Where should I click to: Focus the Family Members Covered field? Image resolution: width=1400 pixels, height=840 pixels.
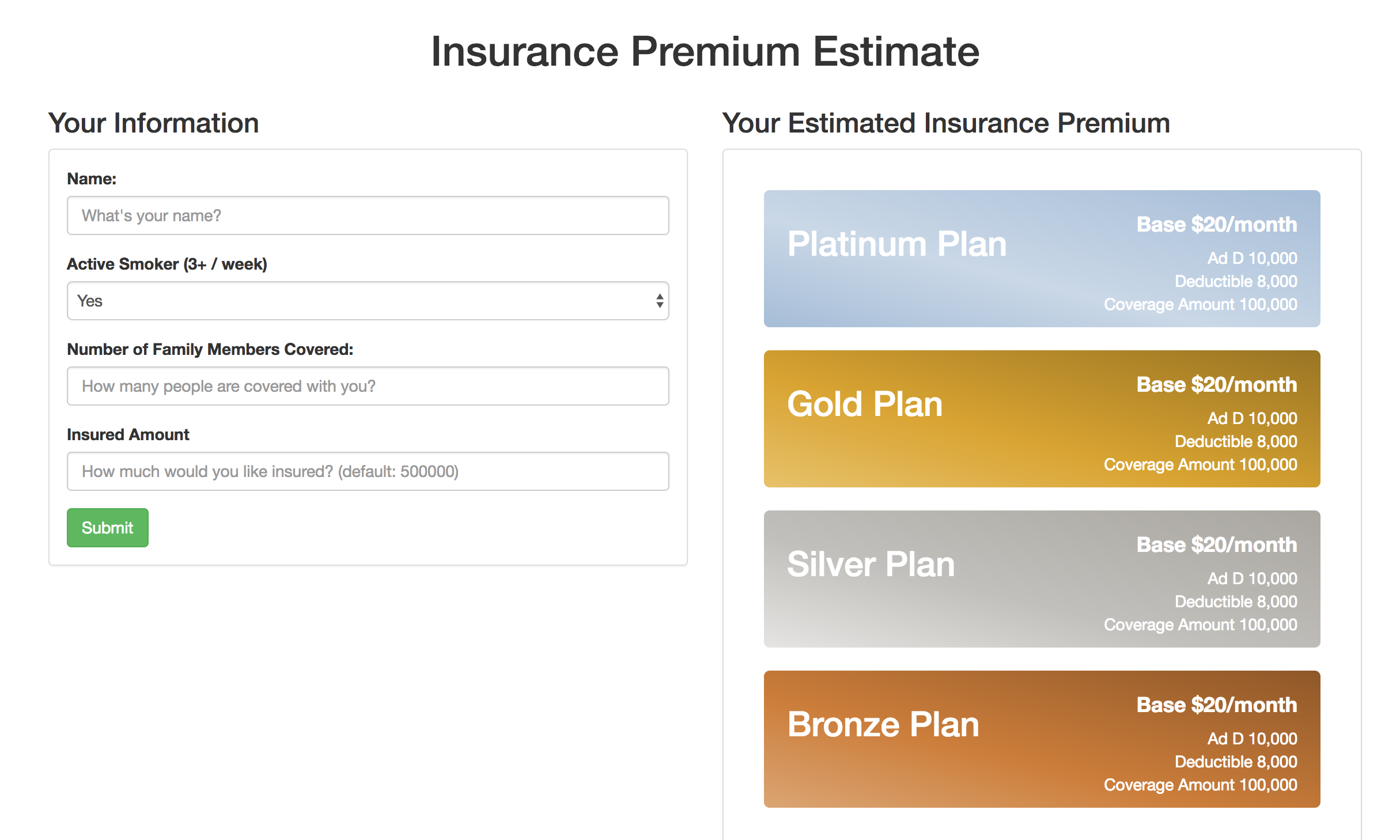pos(368,386)
